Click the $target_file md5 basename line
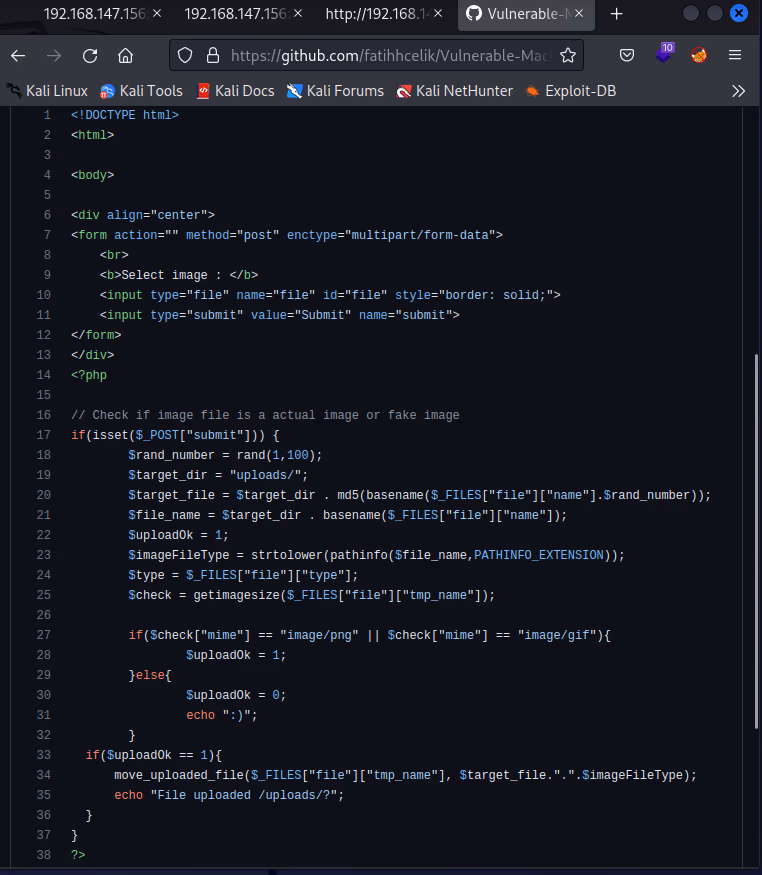This screenshot has width=762, height=875. click(x=419, y=495)
